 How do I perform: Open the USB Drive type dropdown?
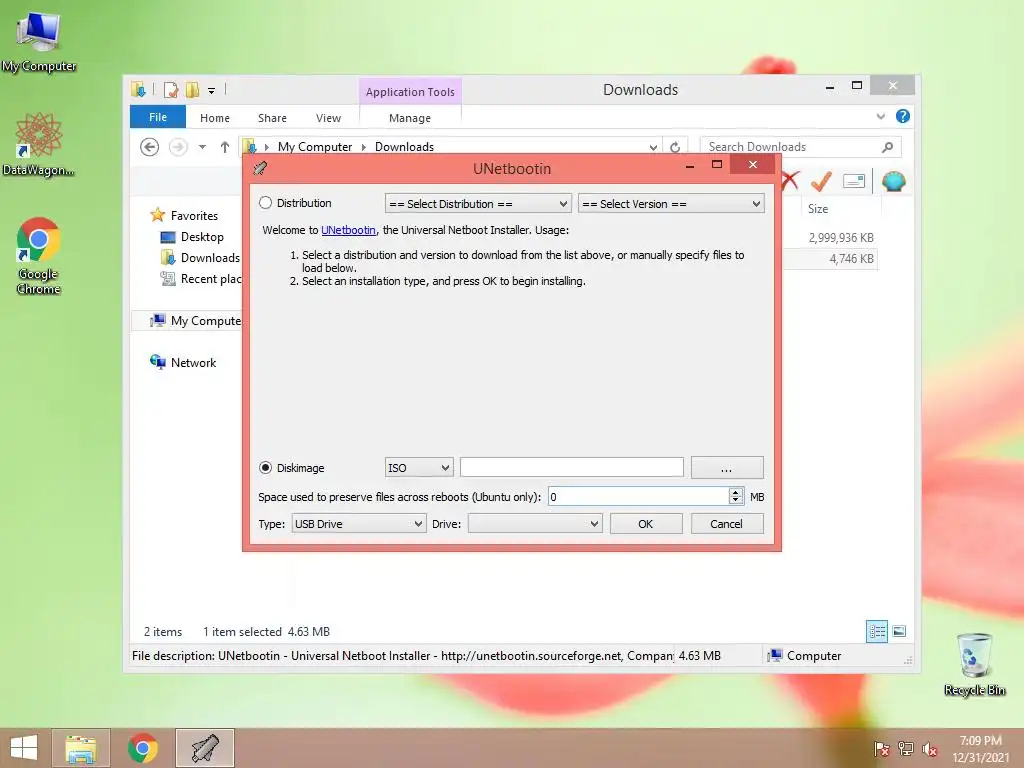[x=359, y=524]
